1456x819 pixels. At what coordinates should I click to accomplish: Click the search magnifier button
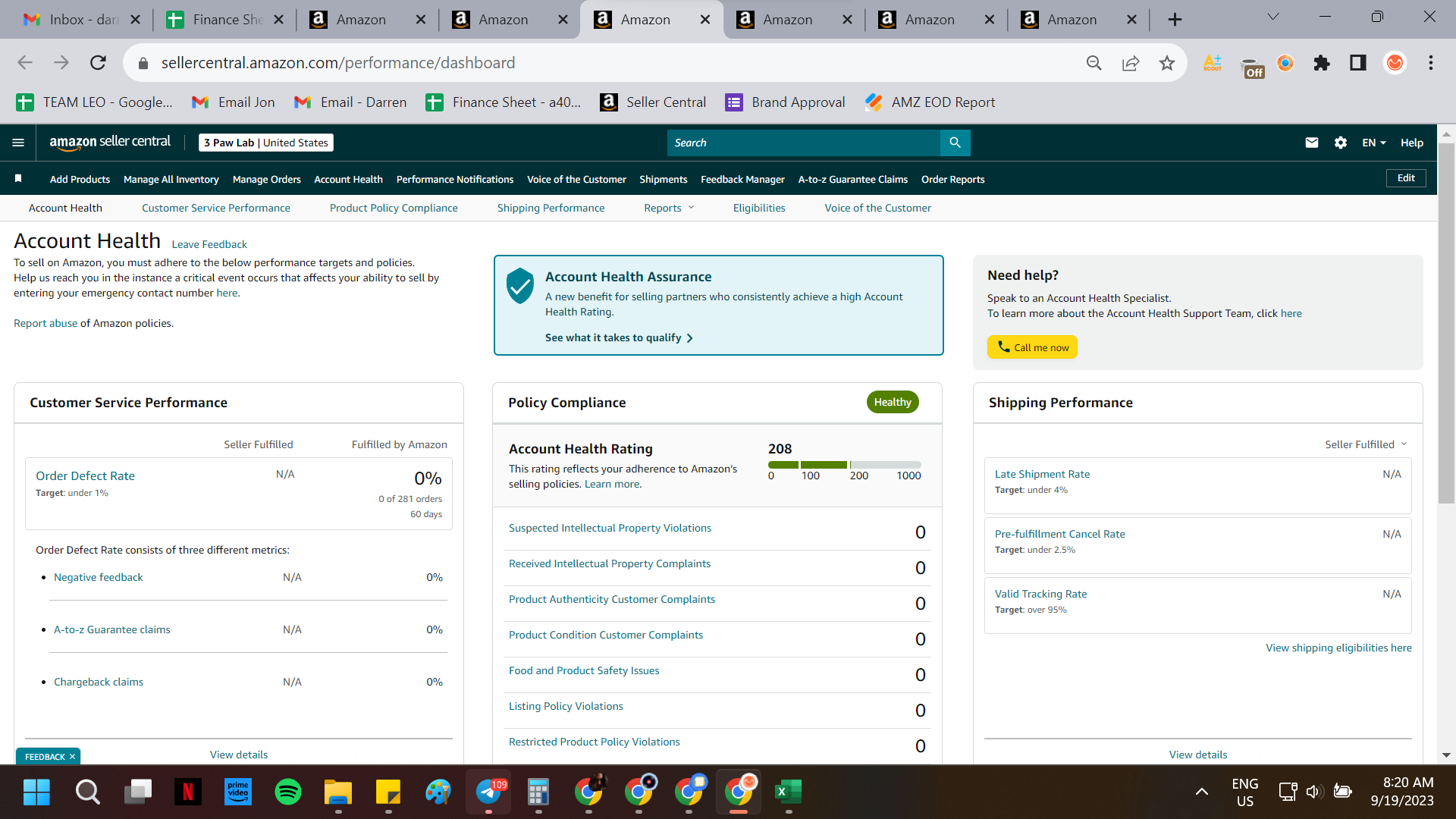[955, 143]
